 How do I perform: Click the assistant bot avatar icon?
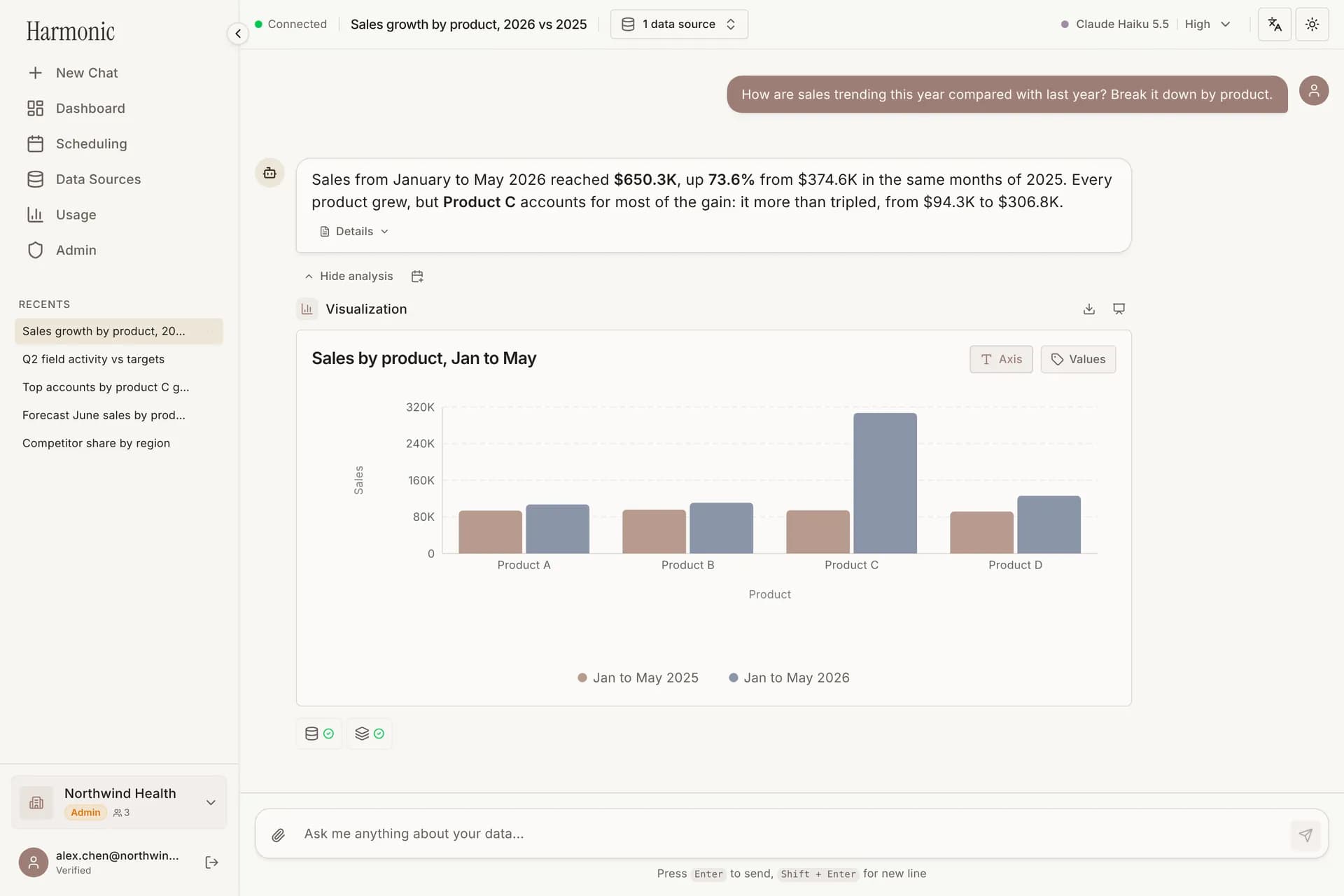(x=269, y=173)
